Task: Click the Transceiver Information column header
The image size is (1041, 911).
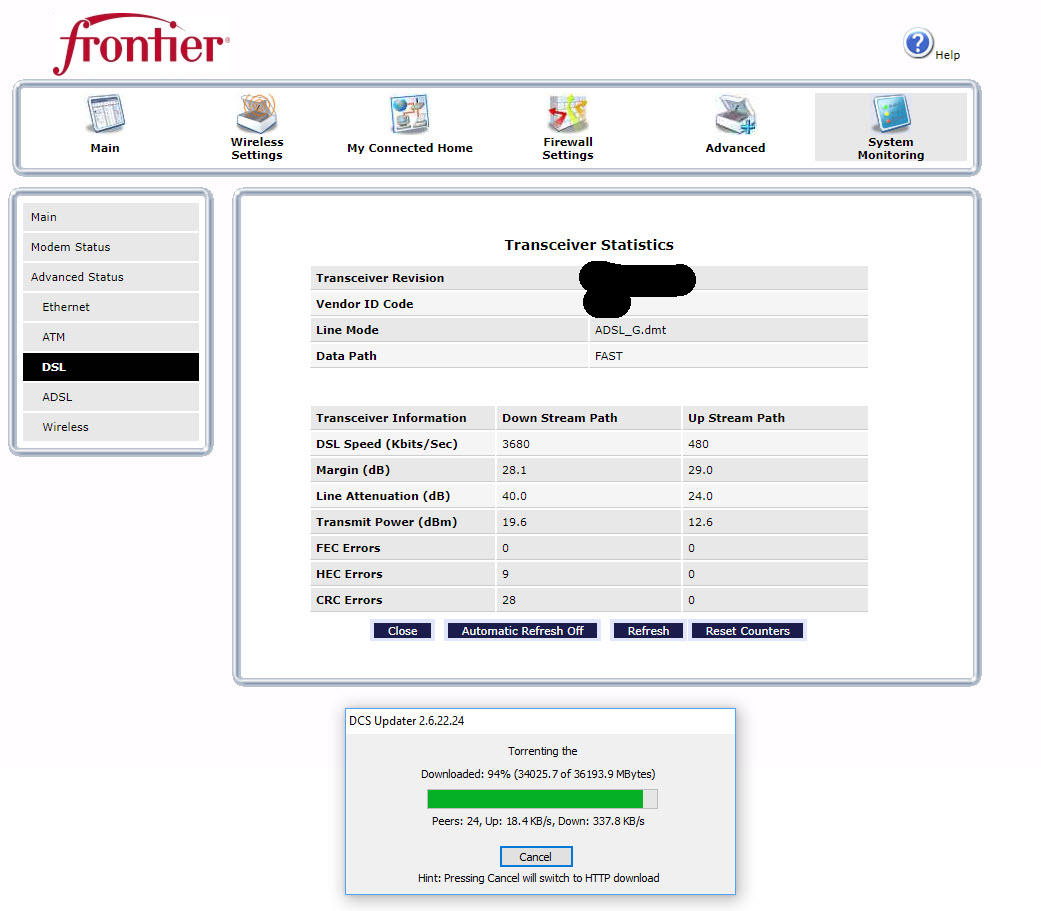Action: [391, 418]
